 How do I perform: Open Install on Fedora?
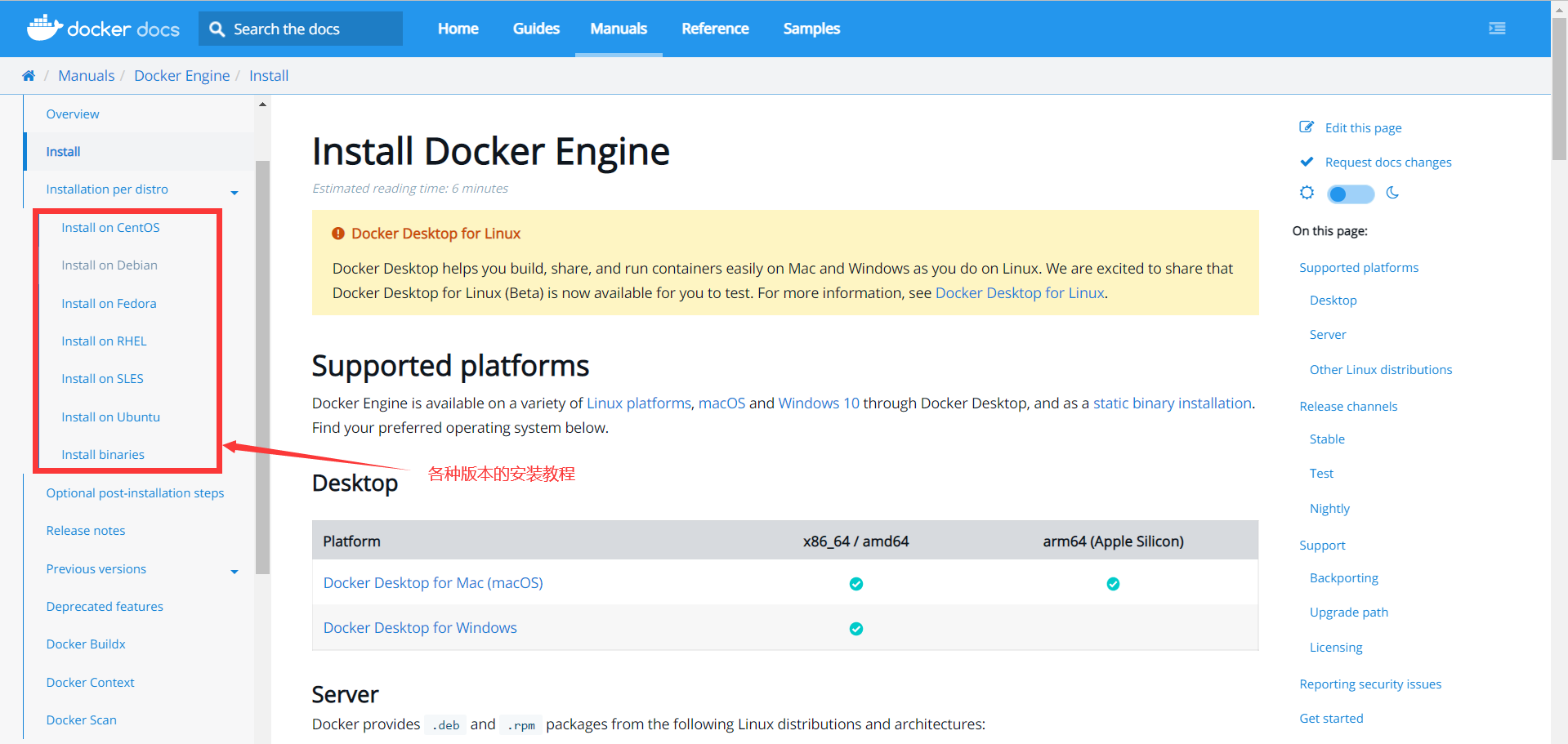pos(109,304)
